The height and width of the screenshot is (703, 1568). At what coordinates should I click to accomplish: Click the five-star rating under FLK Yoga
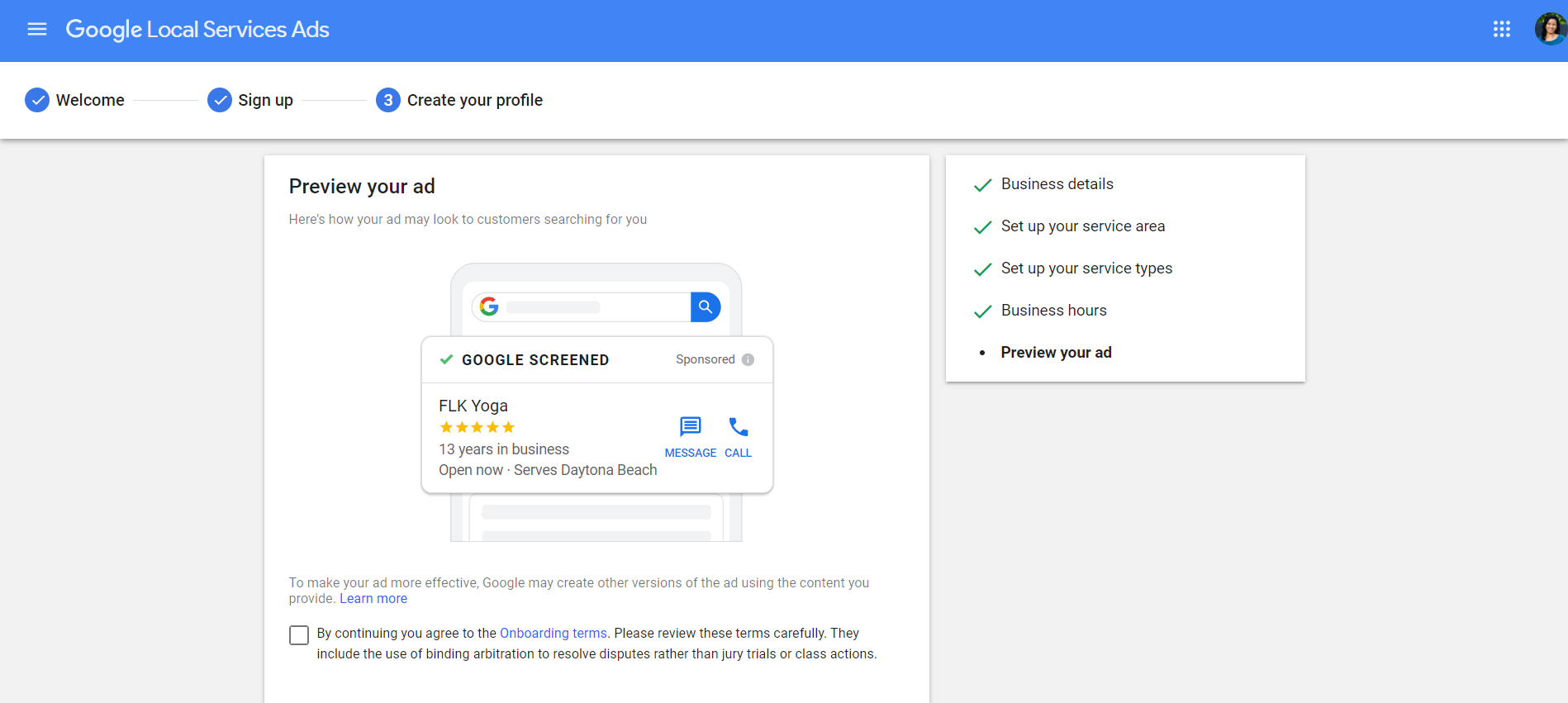tap(477, 427)
